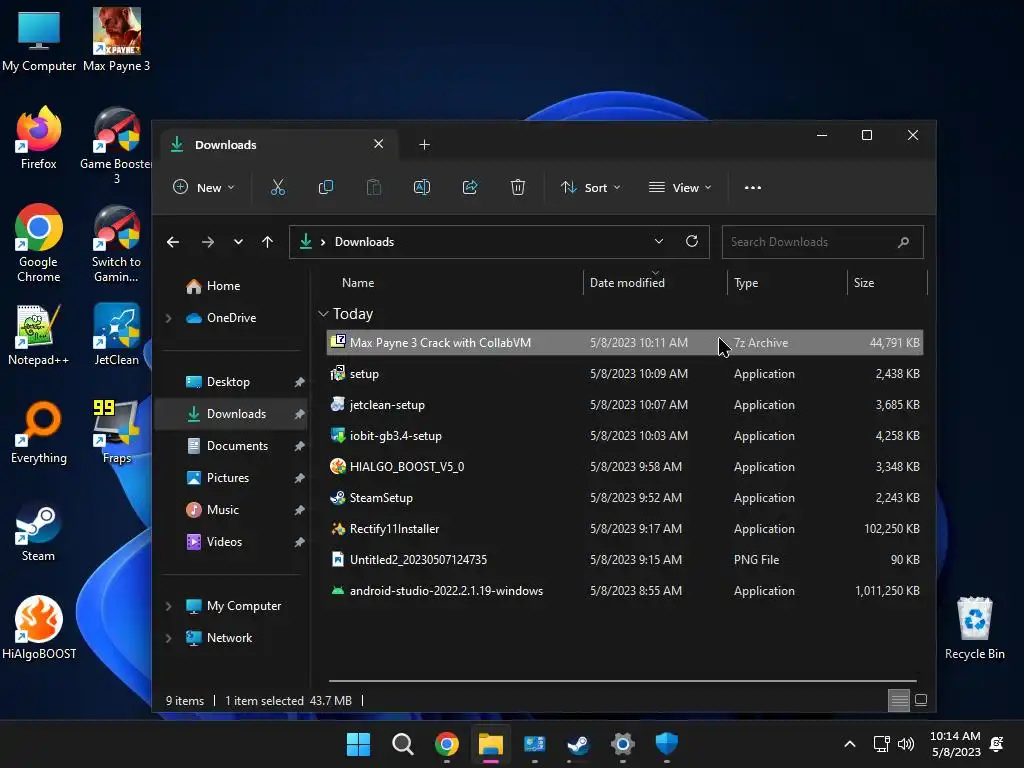
Task: Click the Cut scissors icon in toolbar
Action: coord(278,187)
